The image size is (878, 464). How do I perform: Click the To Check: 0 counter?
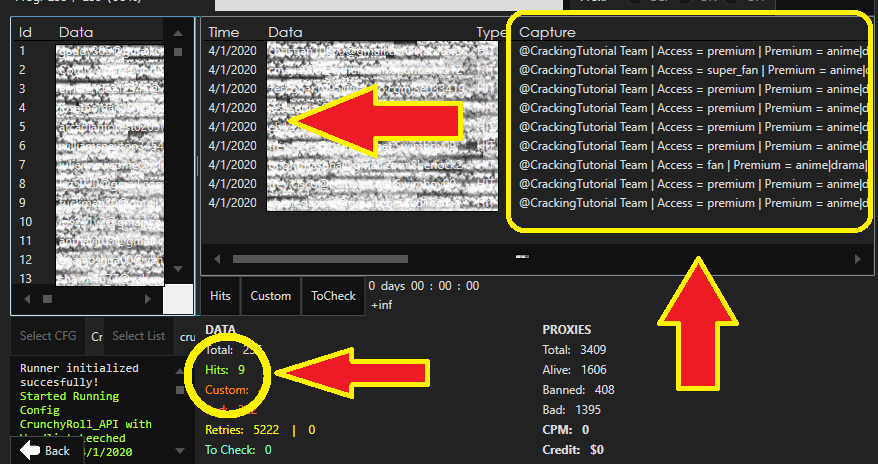click(x=239, y=450)
